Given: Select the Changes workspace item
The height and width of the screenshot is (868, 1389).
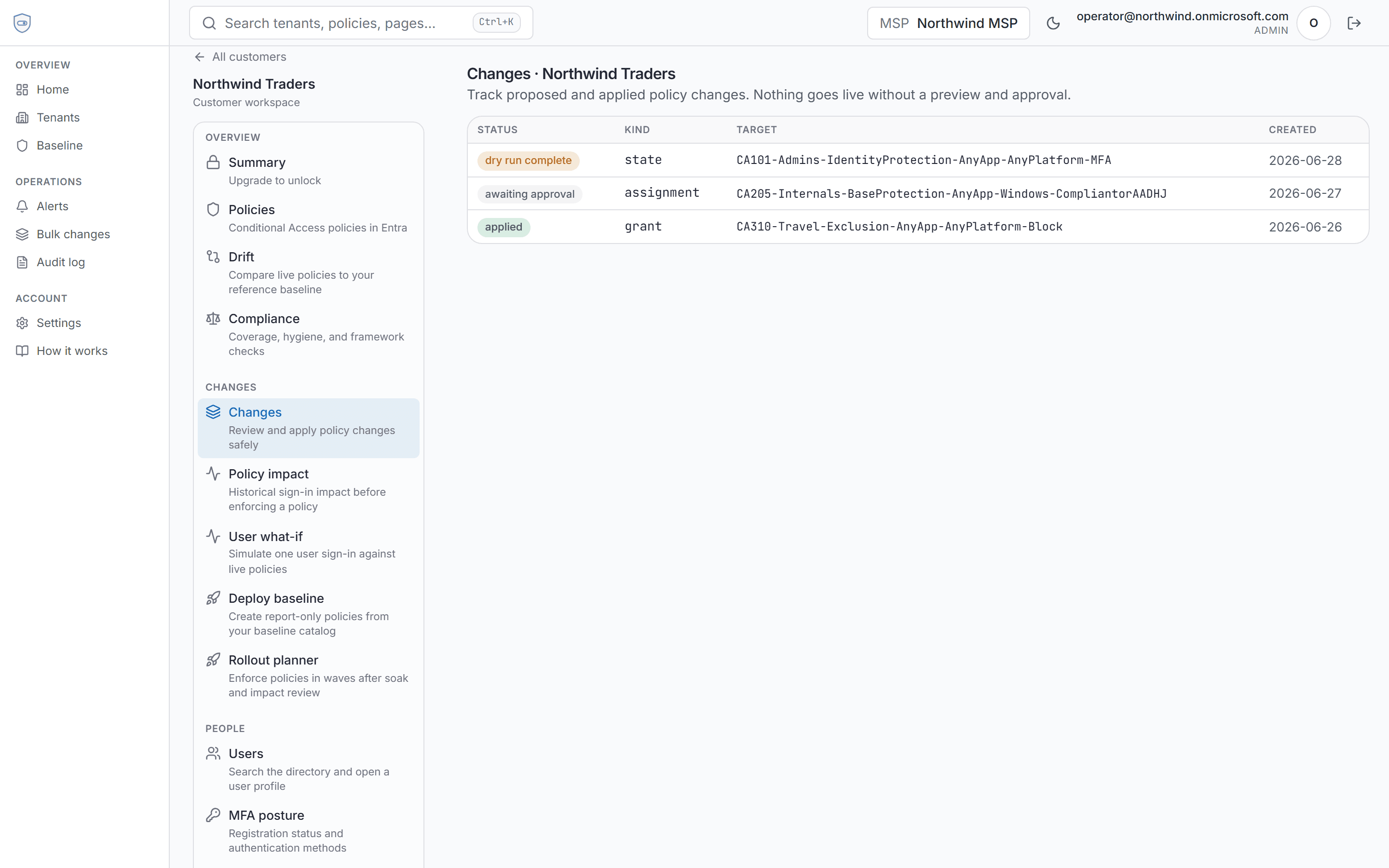Looking at the screenshot, I should pyautogui.click(x=308, y=428).
